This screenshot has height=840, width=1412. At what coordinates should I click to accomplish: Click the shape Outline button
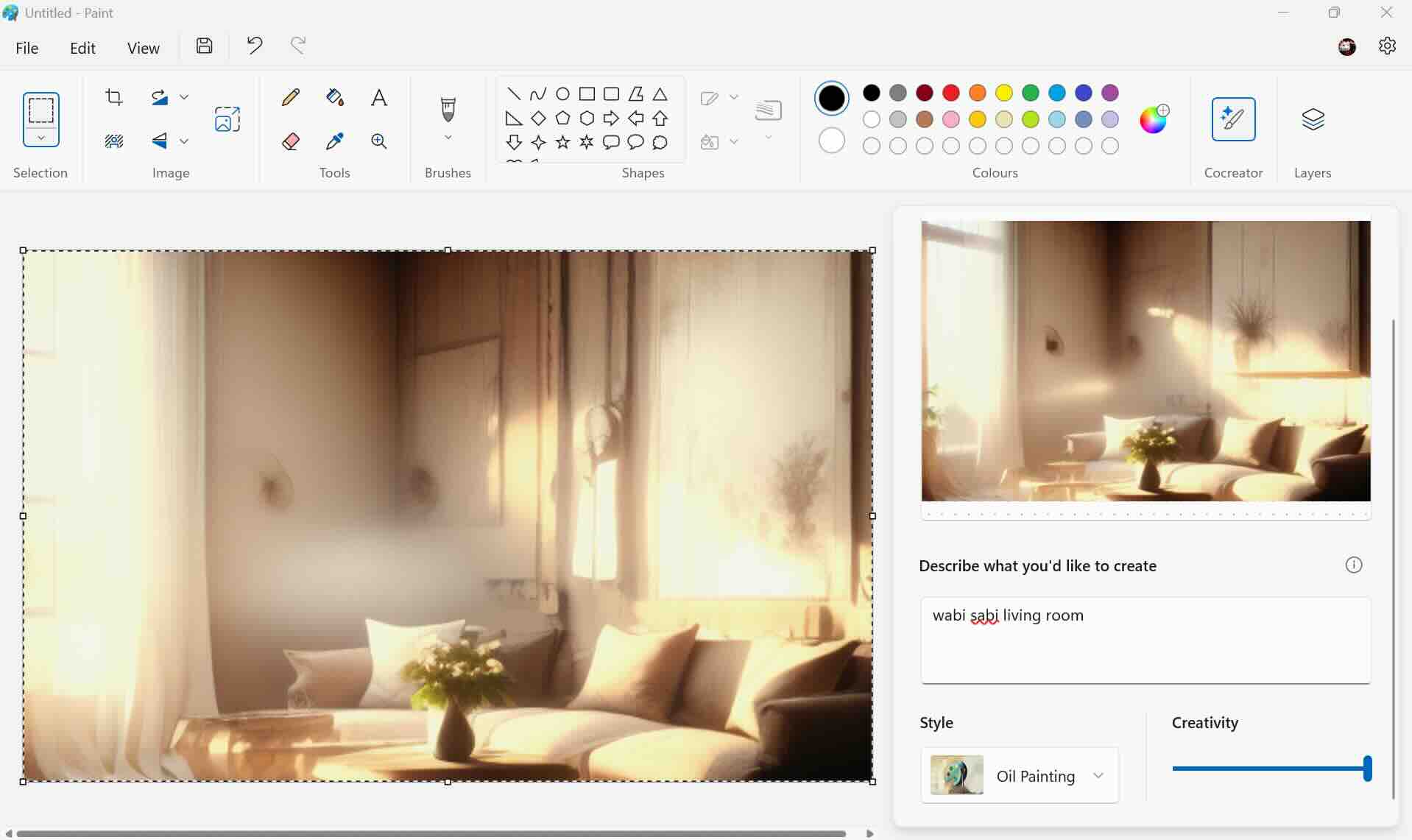[x=710, y=98]
